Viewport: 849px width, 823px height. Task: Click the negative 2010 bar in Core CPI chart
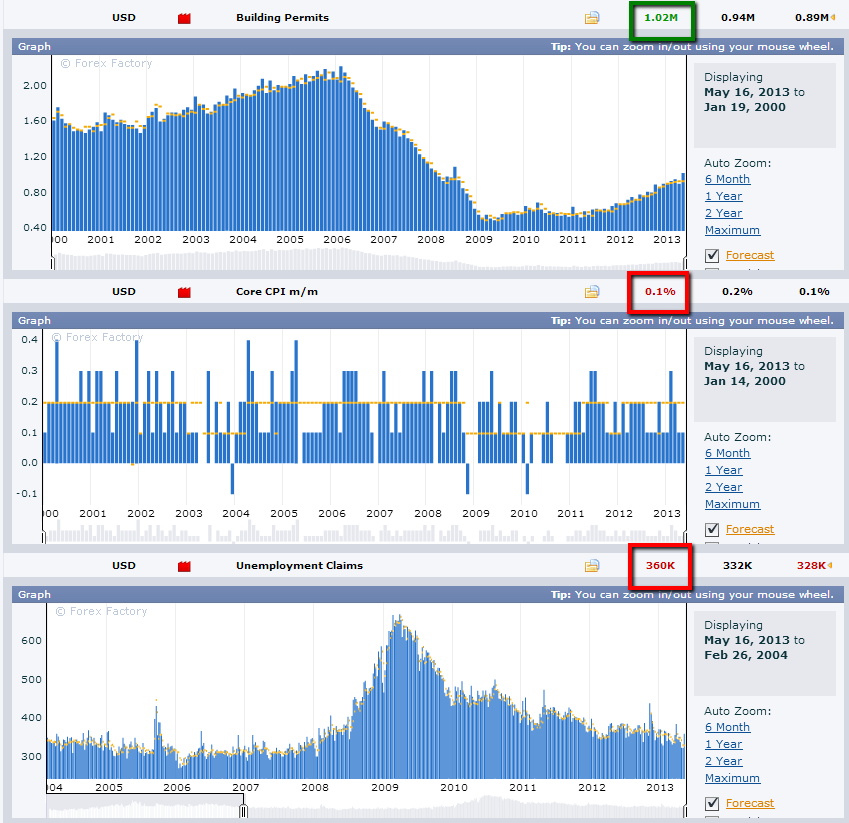(x=527, y=479)
